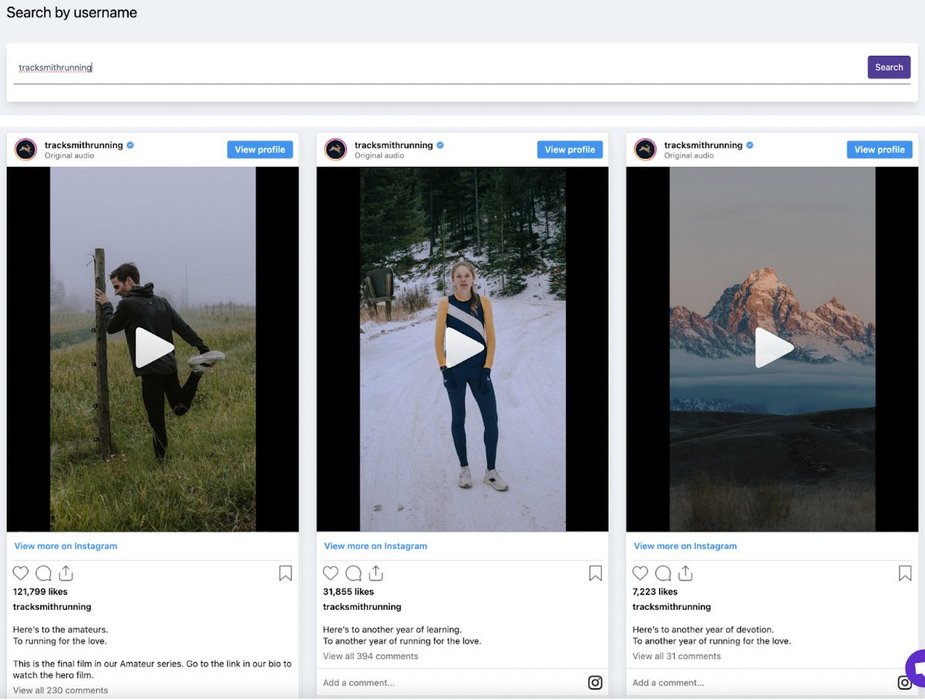Focus the username search input field

[439, 68]
